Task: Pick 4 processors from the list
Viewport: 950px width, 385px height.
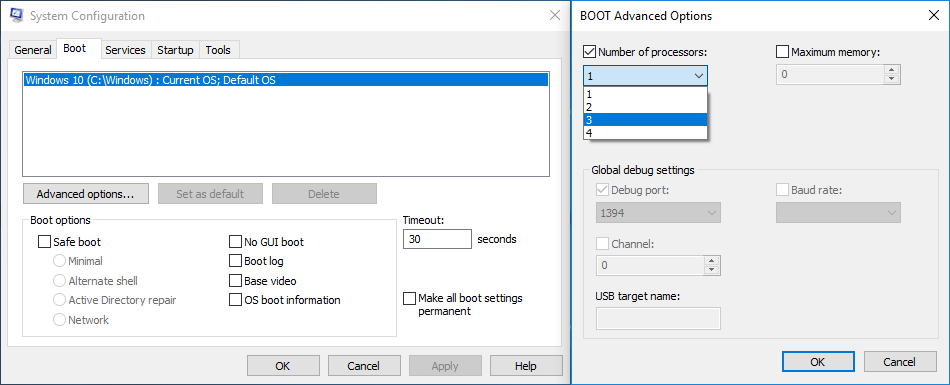Action: tap(646, 132)
